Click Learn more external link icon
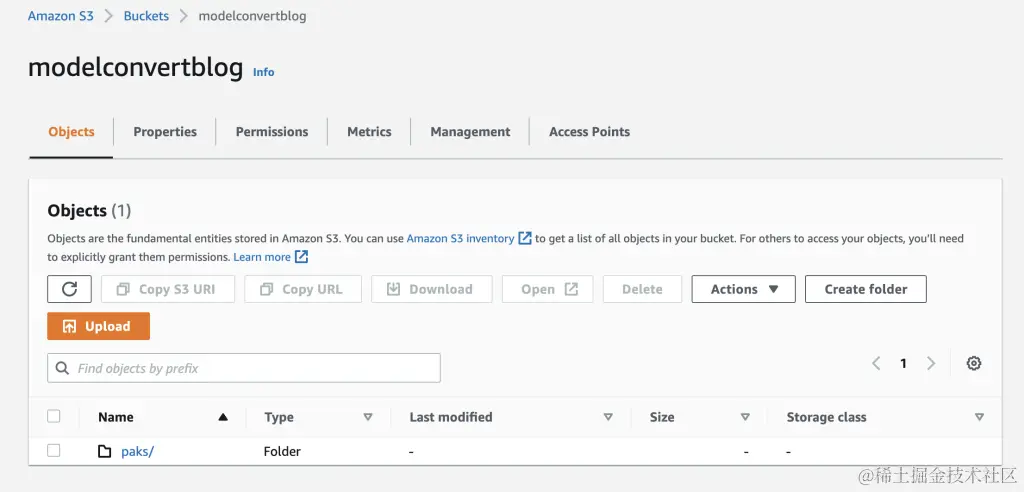 pyautogui.click(x=301, y=257)
